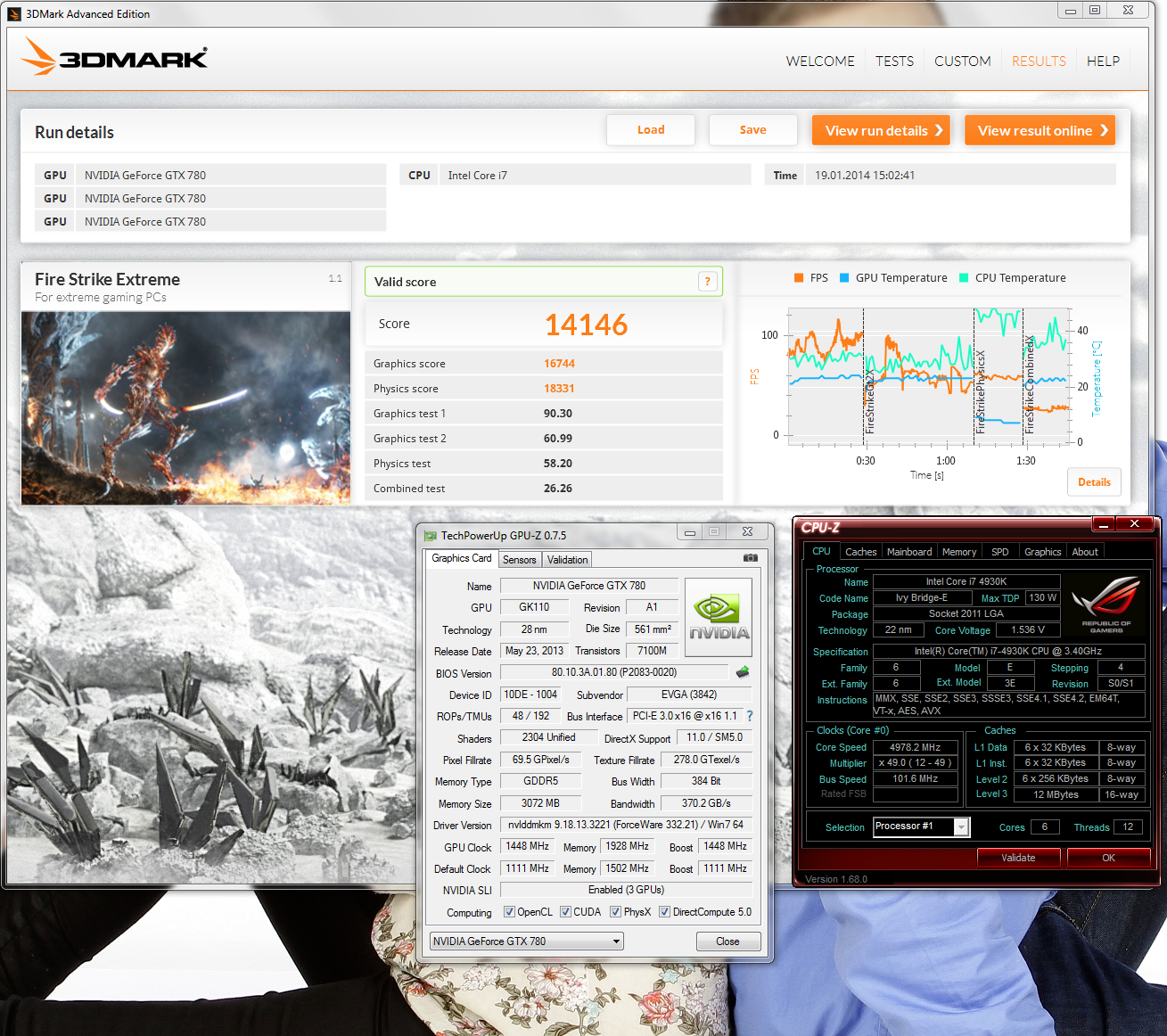Image resolution: width=1167 pixels, height=1036 pixels.
Task: Open the CUSTOM section
Action: (x=963, y=61)
